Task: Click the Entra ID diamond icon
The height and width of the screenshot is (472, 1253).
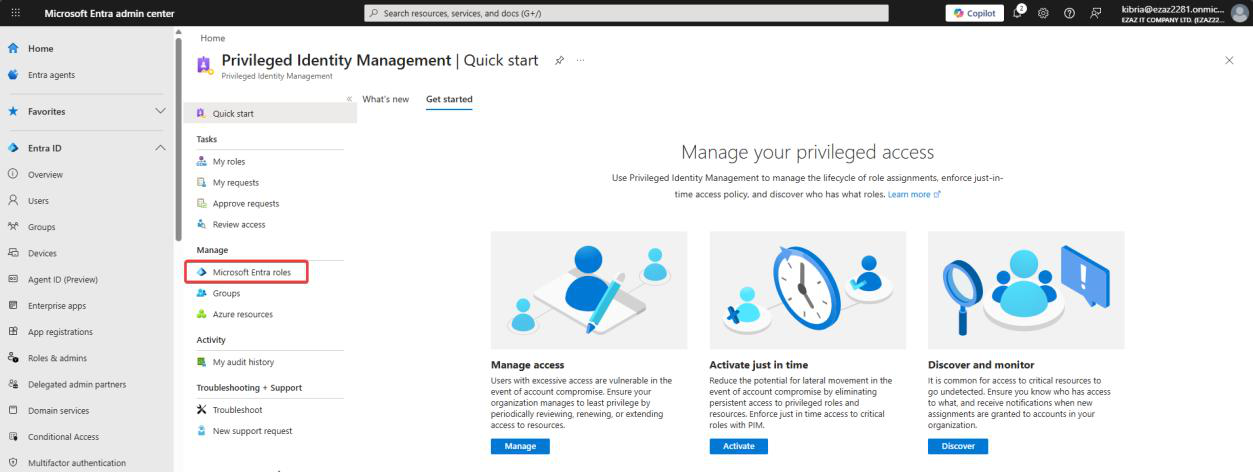Action: [x=13, y=148]
